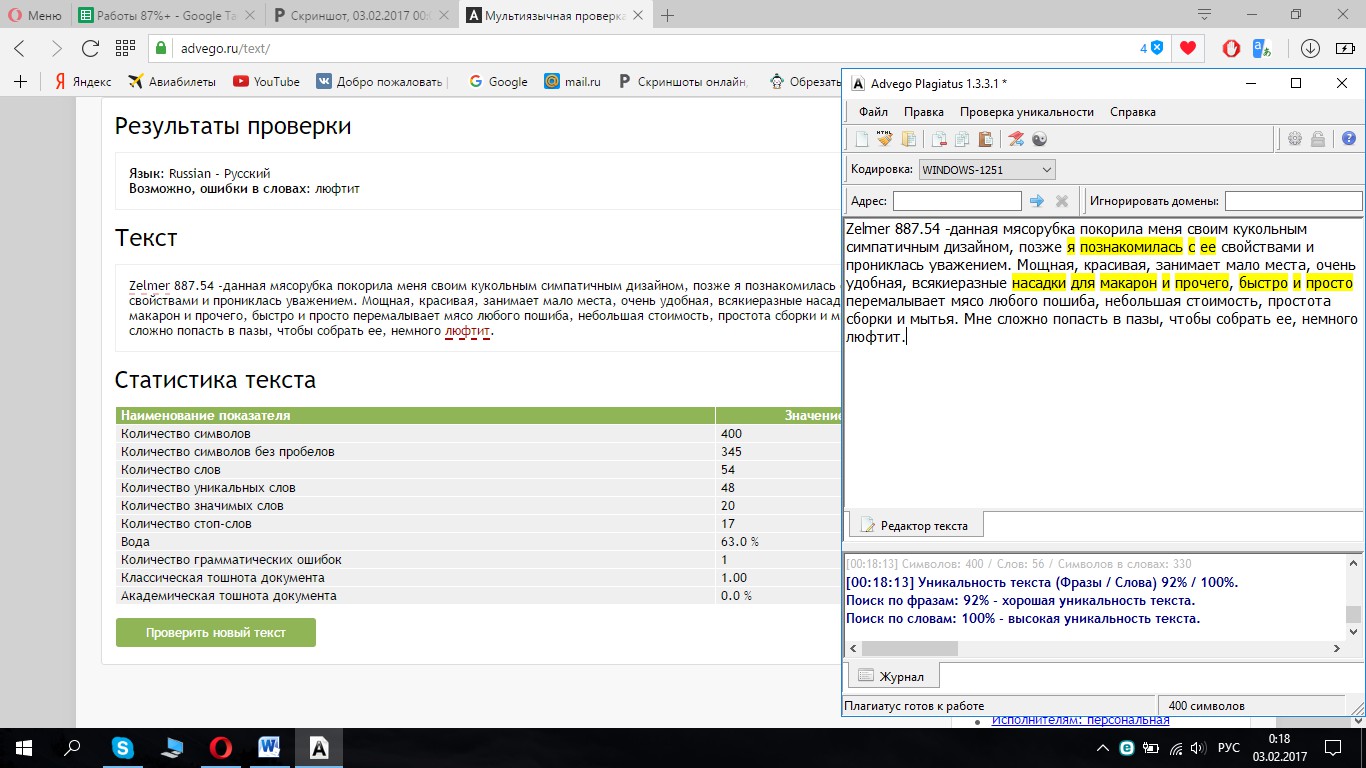Click the Адрес input field
This screenshot has width=1366, height=768.
pos(957,201)
